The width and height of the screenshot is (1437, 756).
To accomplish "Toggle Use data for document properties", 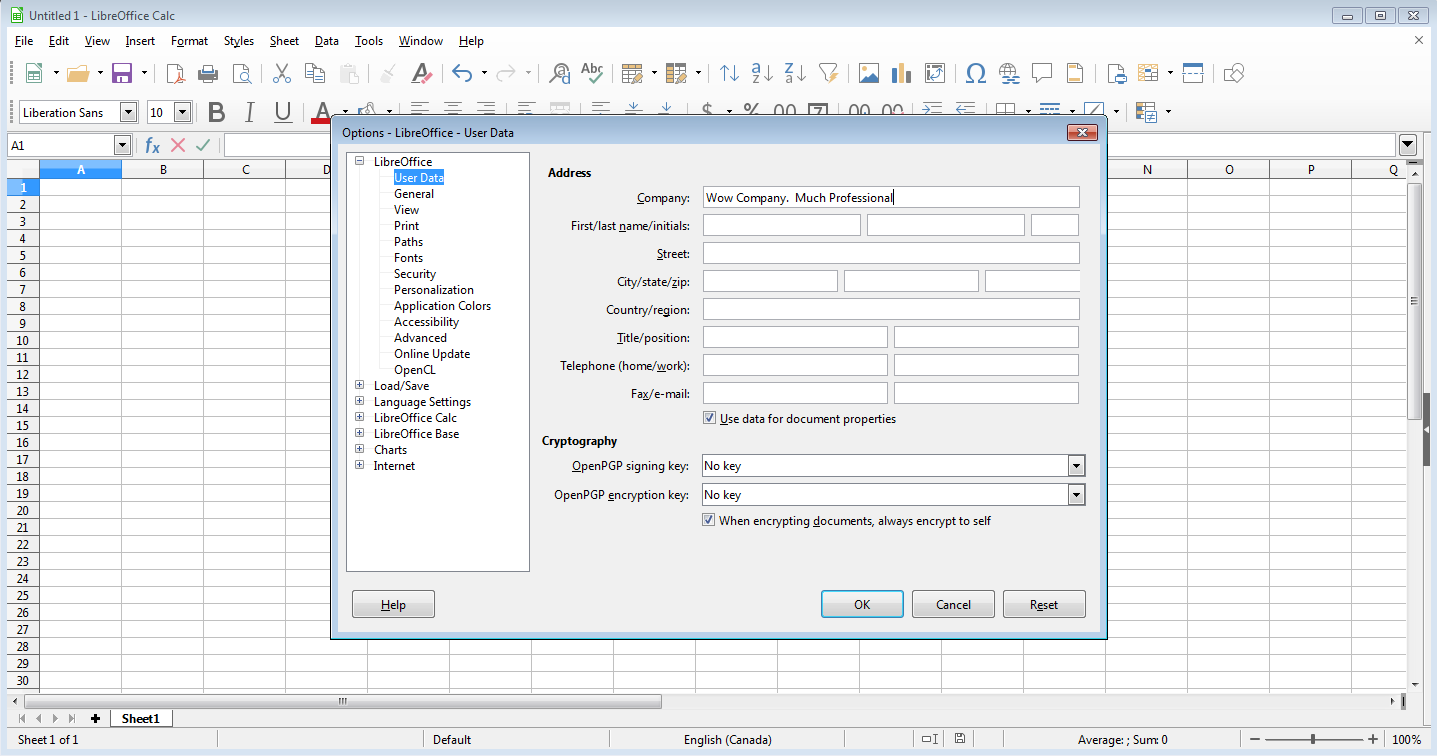I will [x=709, y=418].
